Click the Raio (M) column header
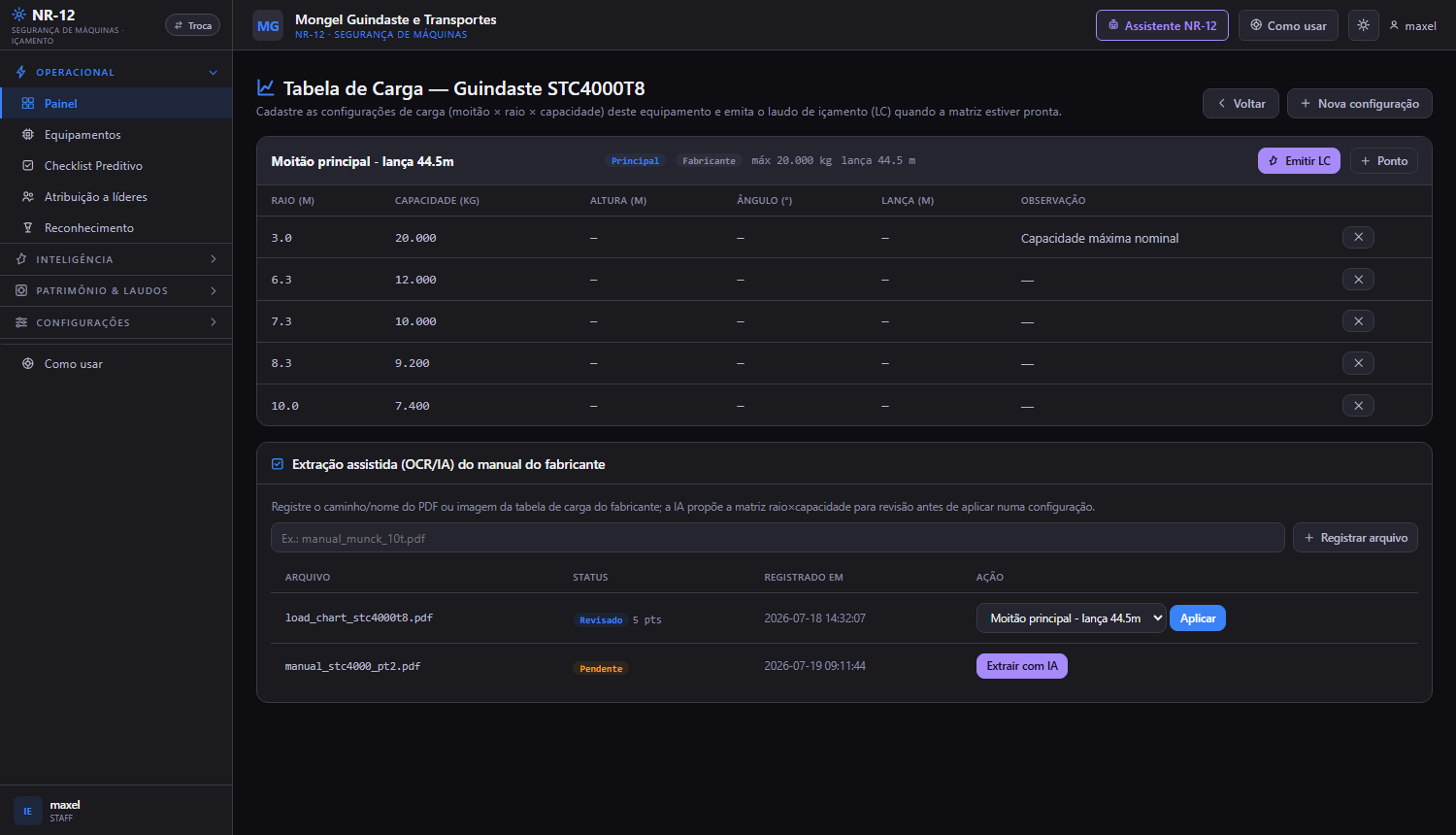This screenshot has height=835, width=1456. coord(292,200)
